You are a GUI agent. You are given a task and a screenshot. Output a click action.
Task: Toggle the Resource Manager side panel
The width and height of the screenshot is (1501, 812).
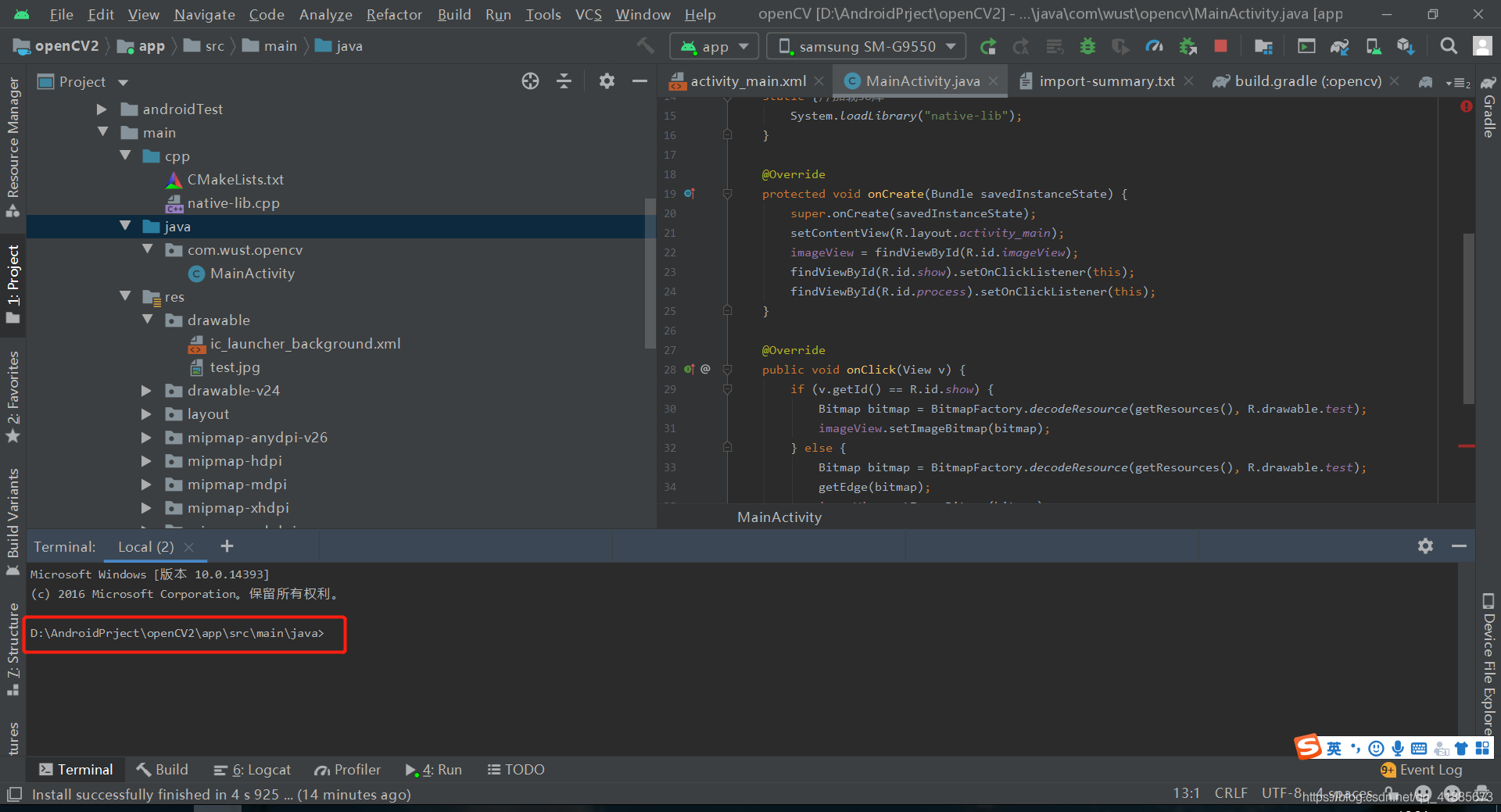(13, 147)
